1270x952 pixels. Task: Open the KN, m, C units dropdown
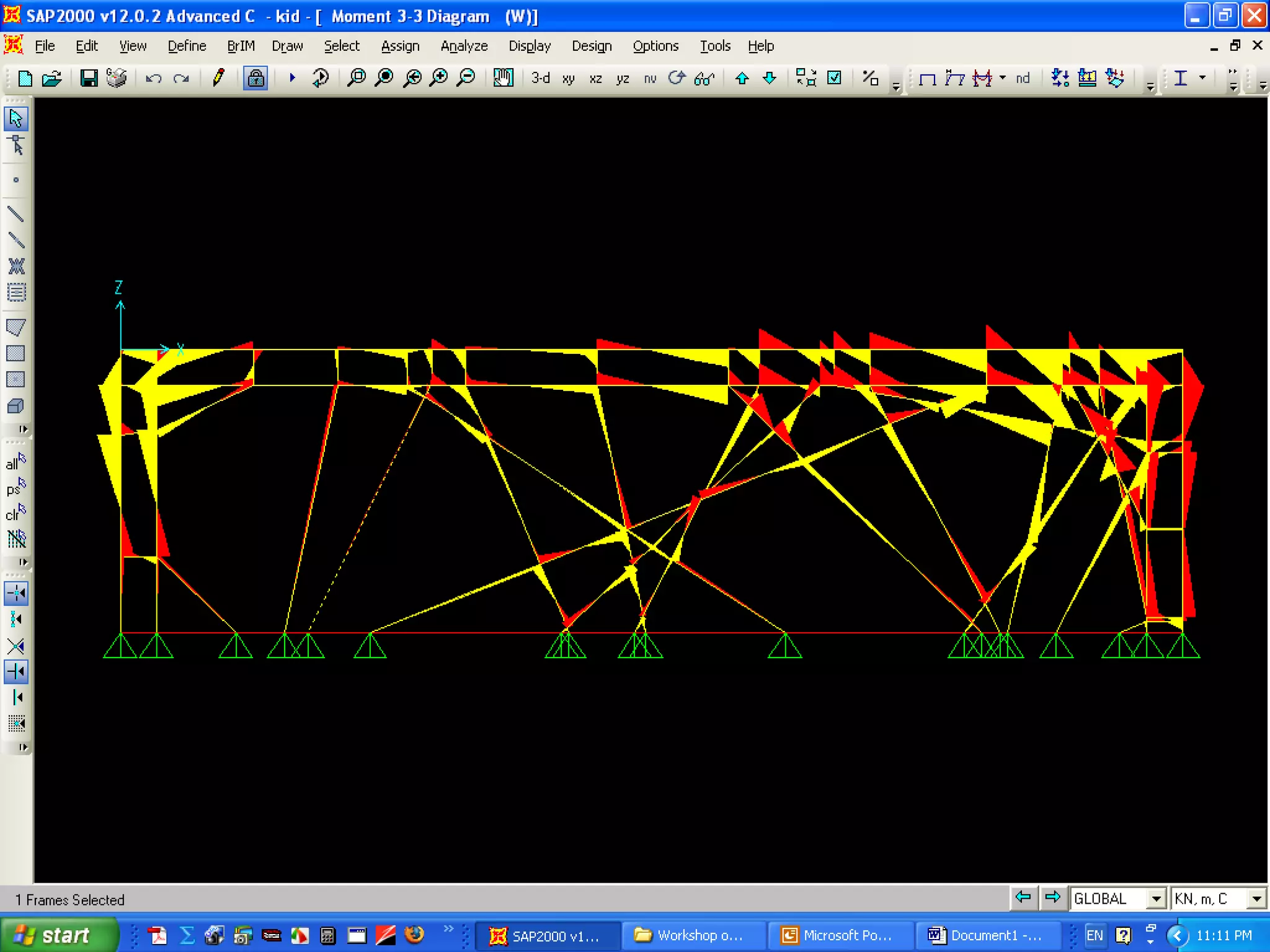[x=1256, y=899]
